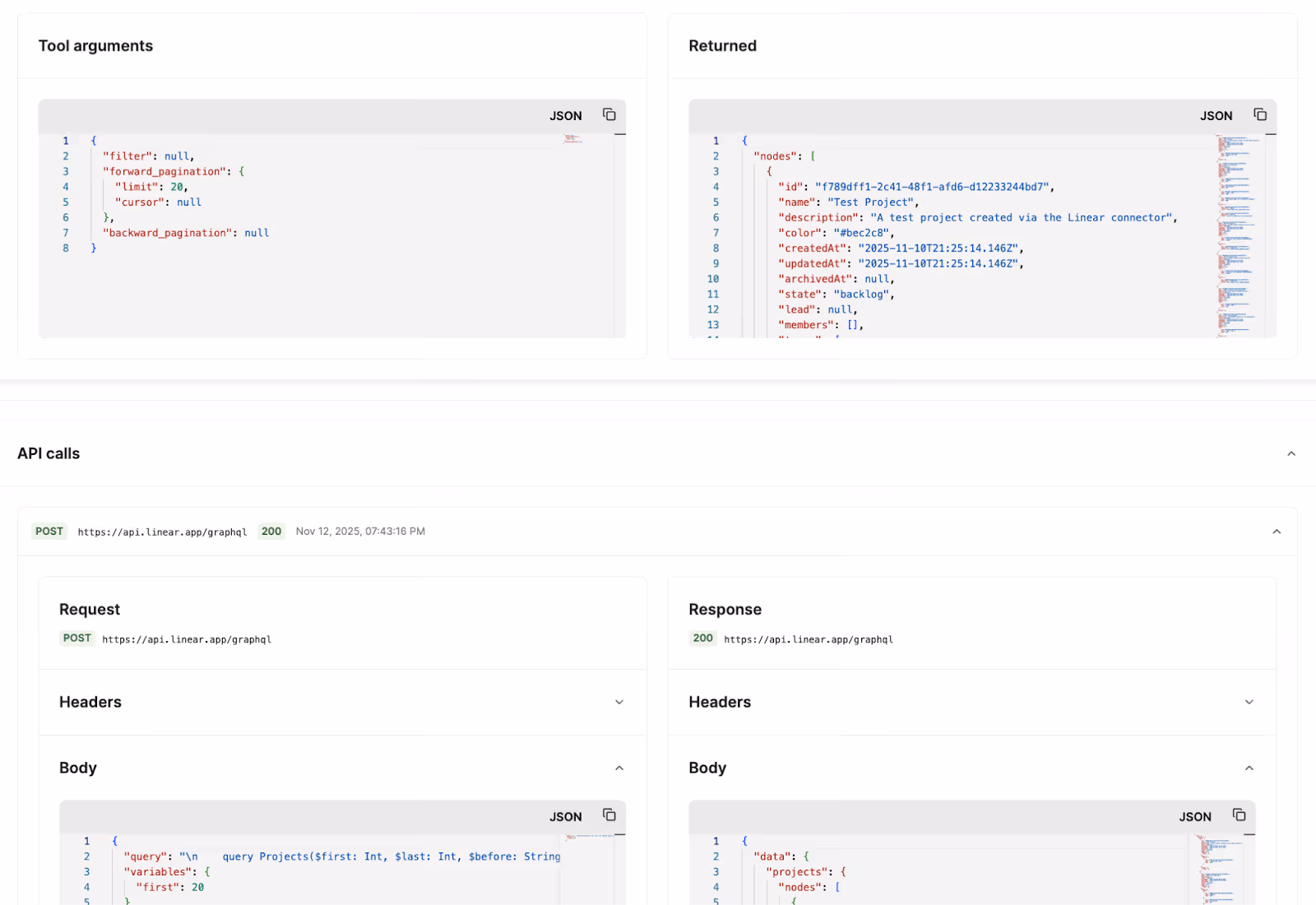This screenshot has width=1316, height=905.
Task: Click the "backward_pagination": null line
Action: pos(186,233)
